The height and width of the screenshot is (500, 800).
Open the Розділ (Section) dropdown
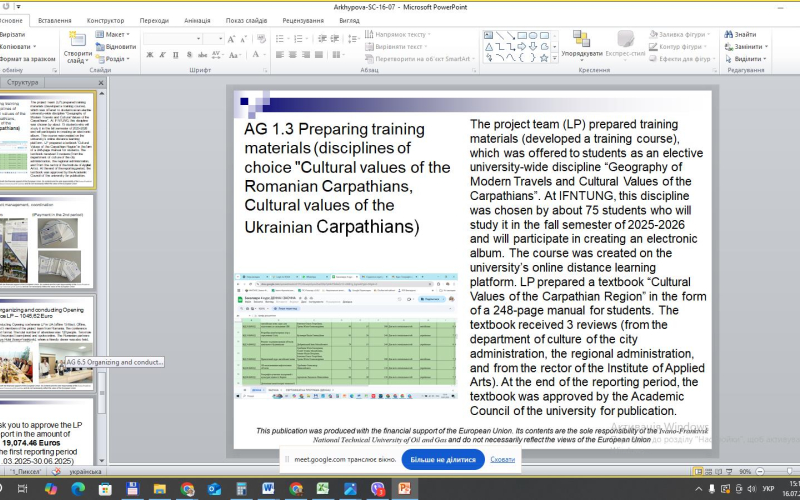[113, 59]
